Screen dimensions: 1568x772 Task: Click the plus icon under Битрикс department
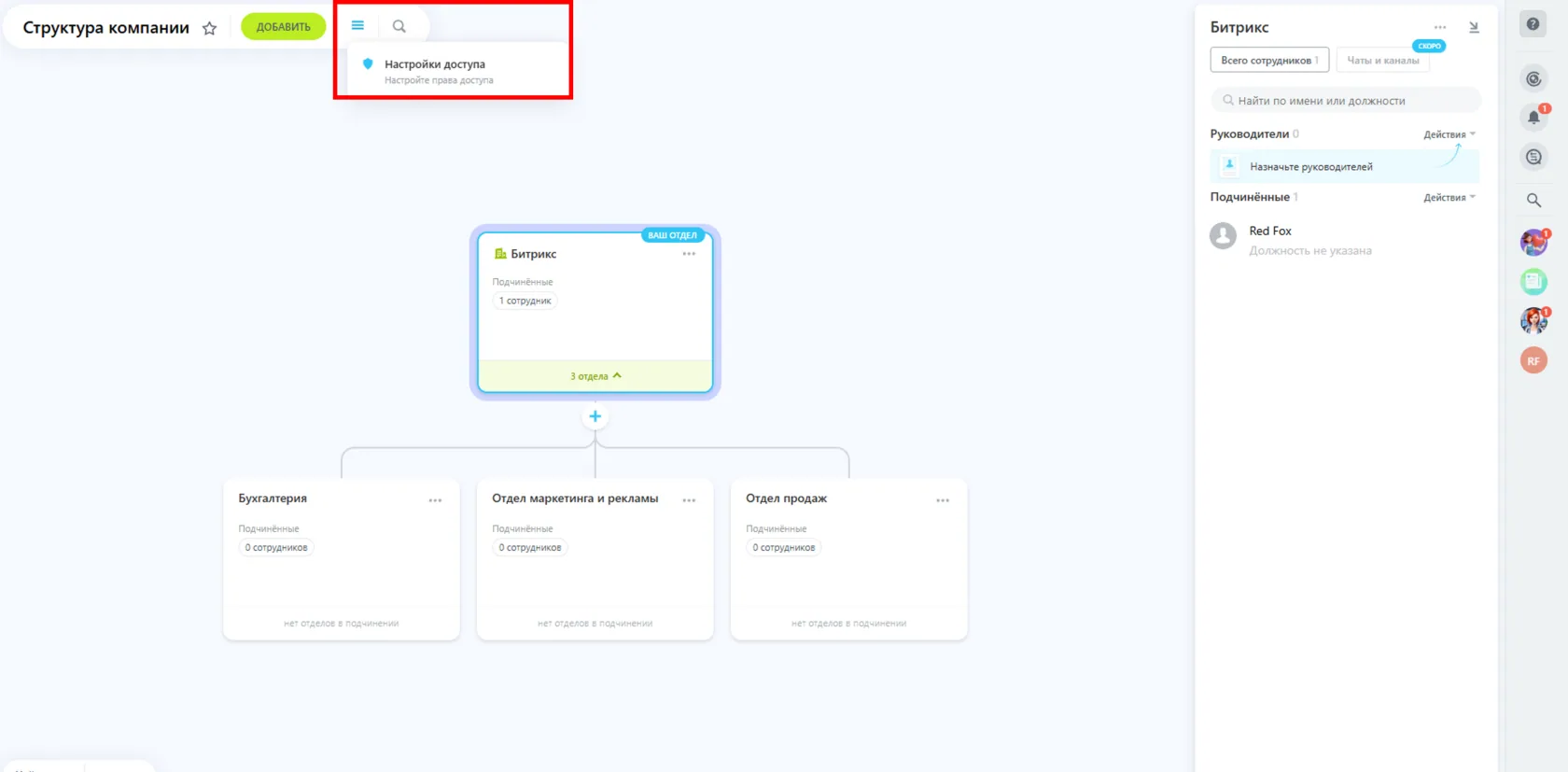595,416
